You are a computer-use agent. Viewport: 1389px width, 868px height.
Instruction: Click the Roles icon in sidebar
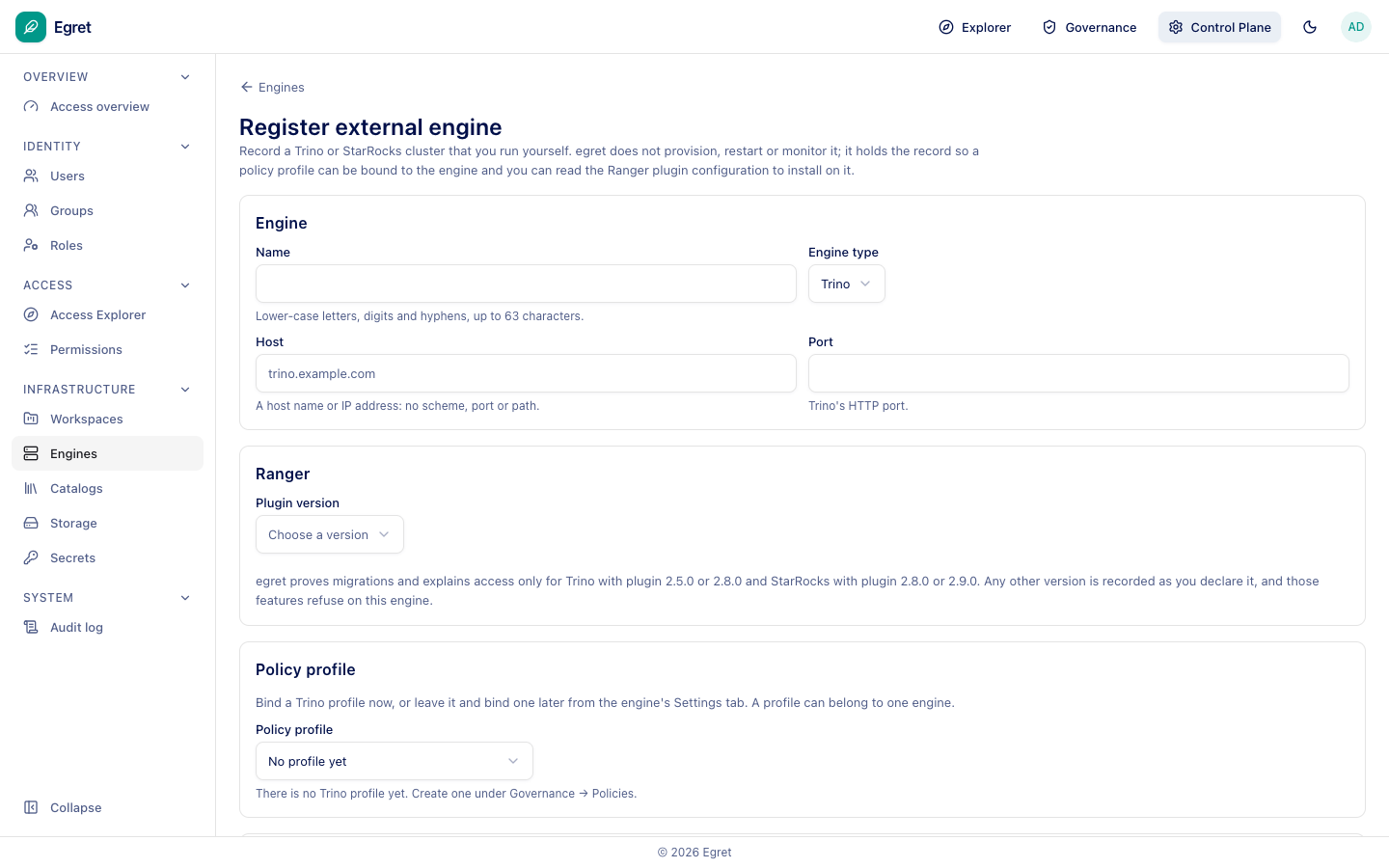tap(31, 246)
